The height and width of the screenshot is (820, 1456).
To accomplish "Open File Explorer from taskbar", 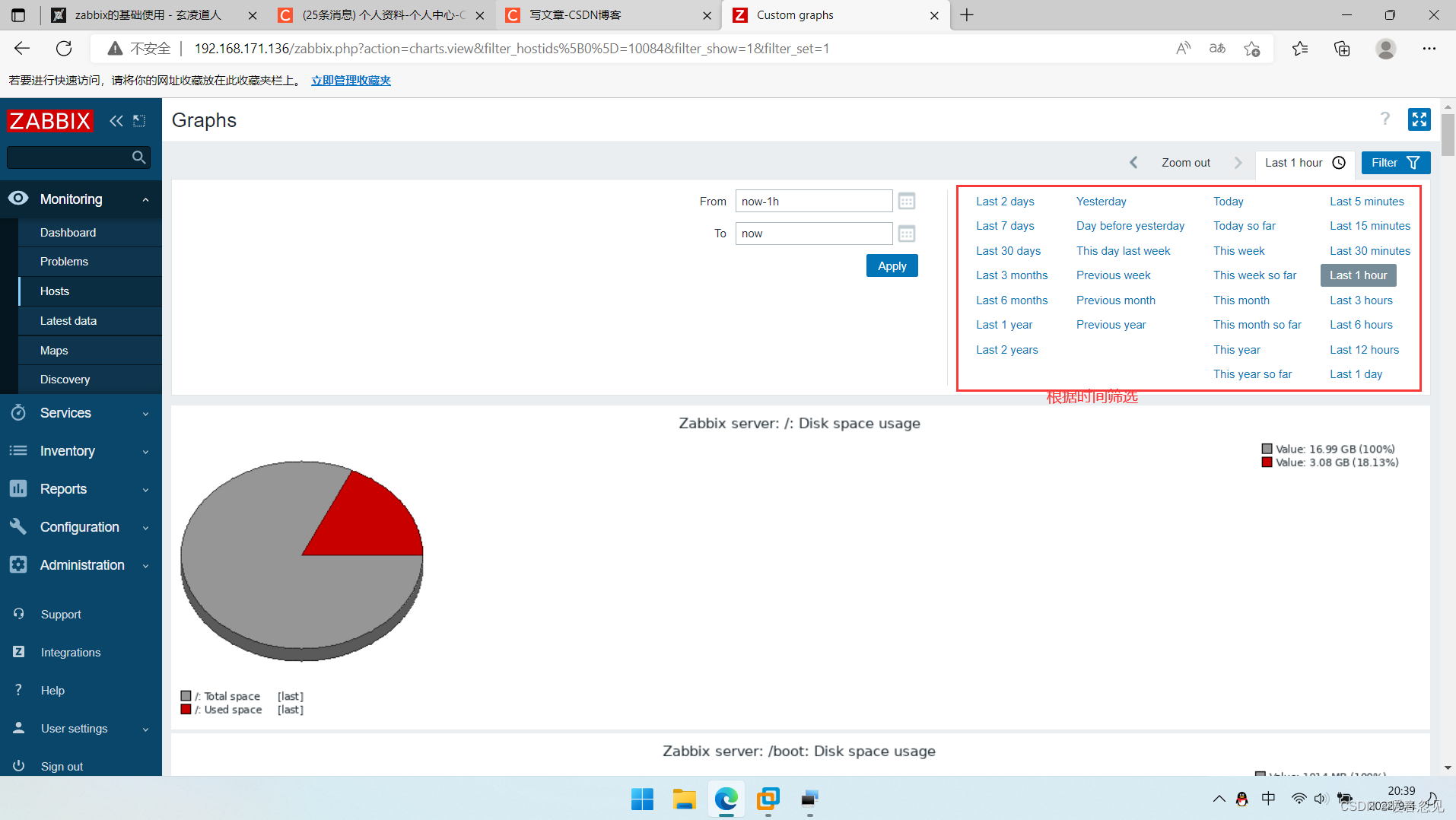I will [x=684, y=799].
